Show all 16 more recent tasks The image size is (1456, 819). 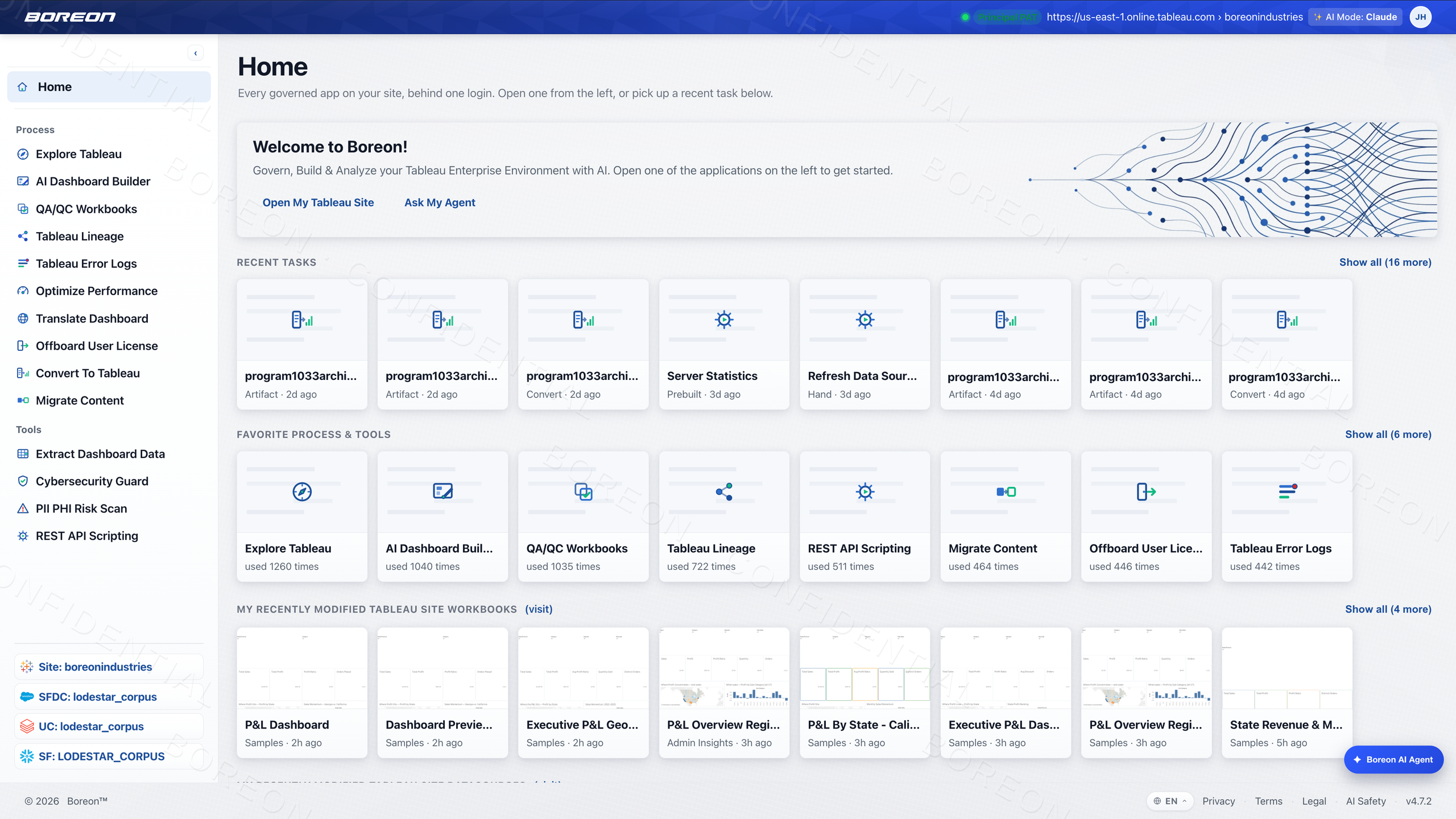coord(1385,262)
